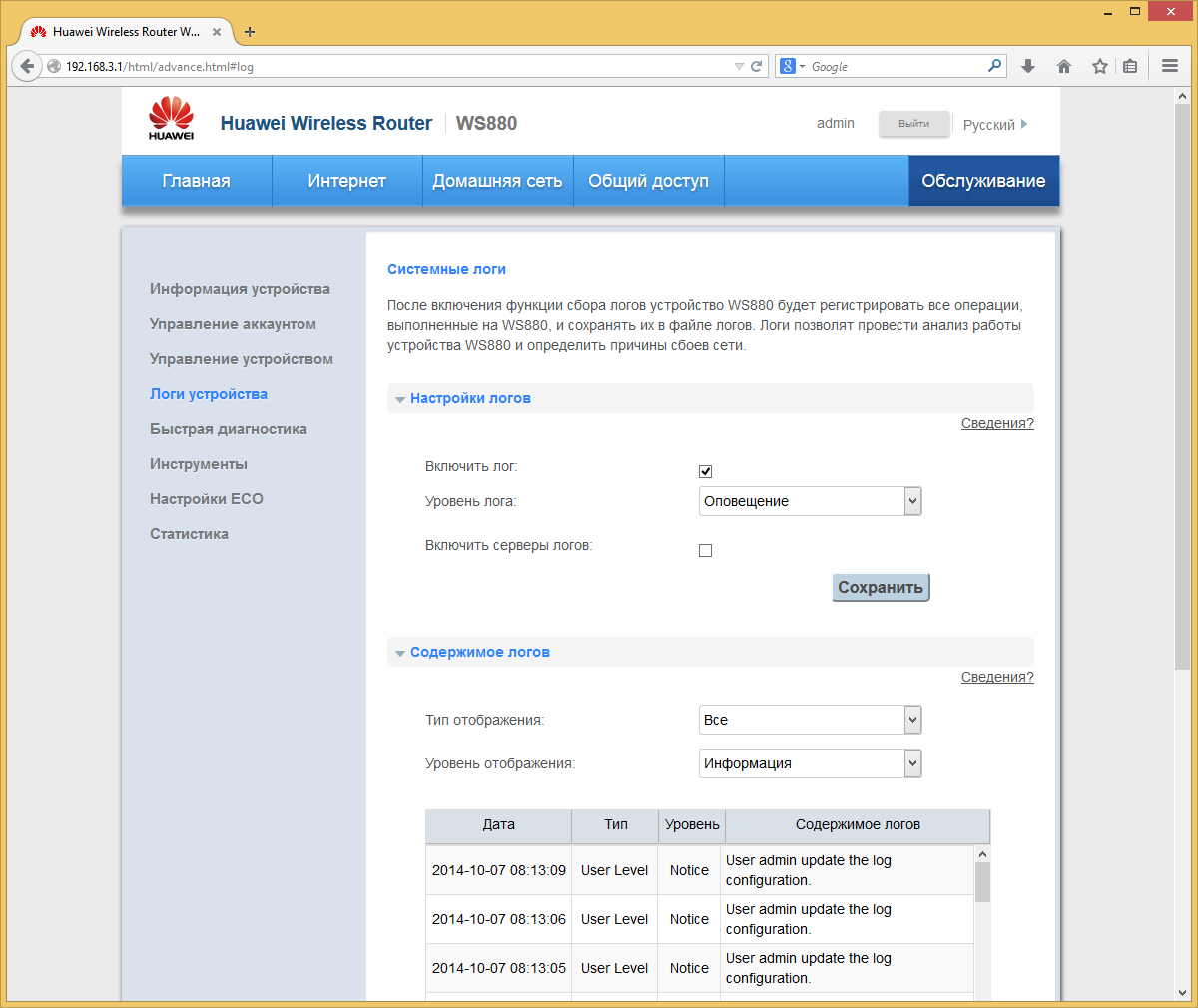Click the Содержимое логов column header

[x=858, y=824]
